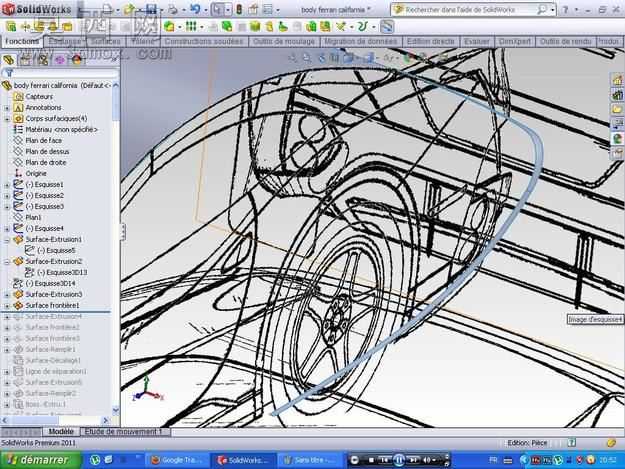Click the Linear Pattern icon in the Fonctions toolbar
625x469 pixels.
tap(191, 27)
